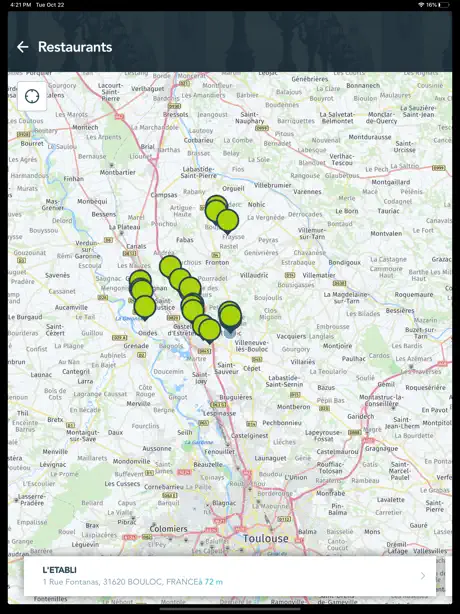This screenshot has height=614, width=460.
Task: Tap the Wi-Fi icon in status bar
Action: (x=421, y=5)
